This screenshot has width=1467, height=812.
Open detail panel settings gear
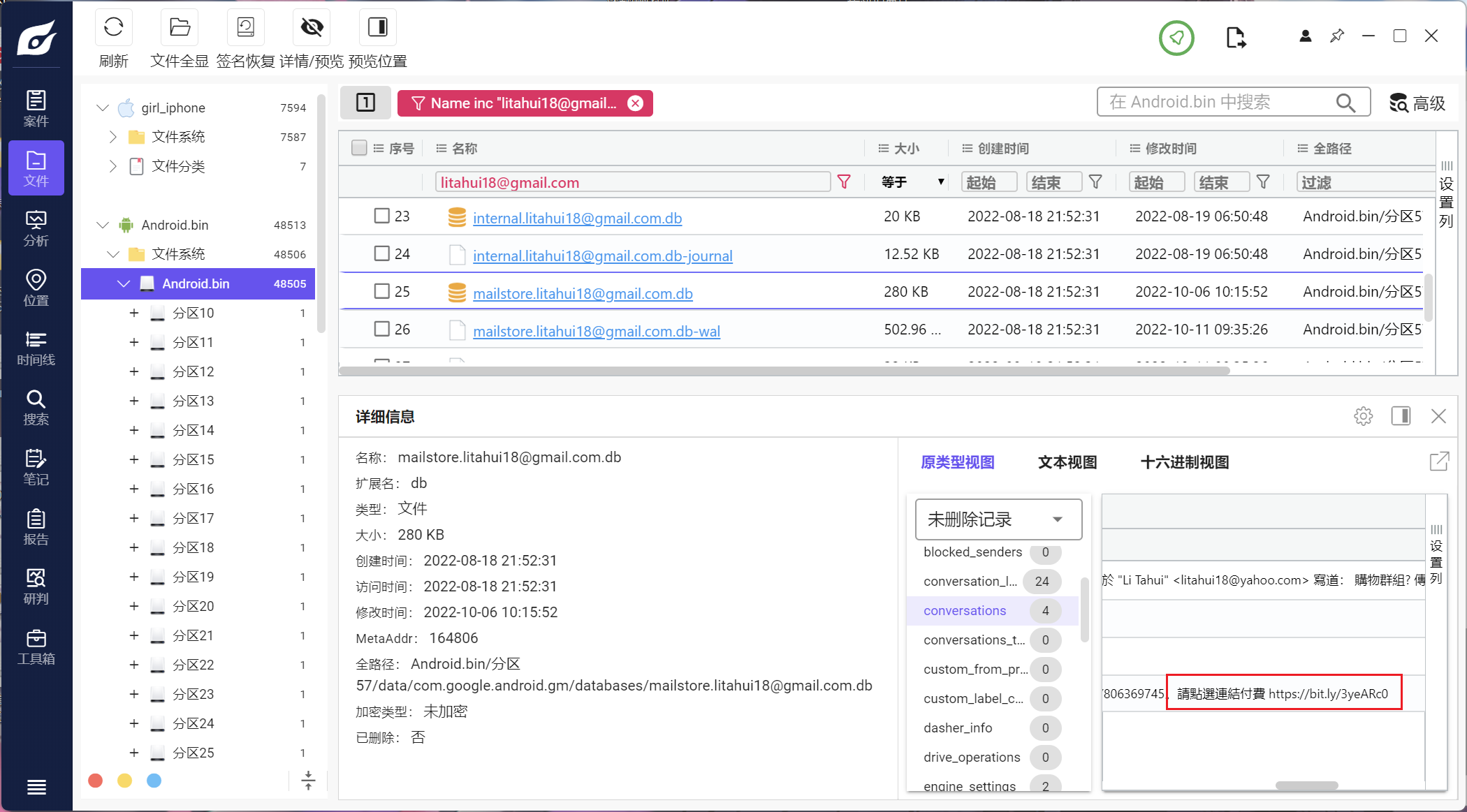(1363, 416)
